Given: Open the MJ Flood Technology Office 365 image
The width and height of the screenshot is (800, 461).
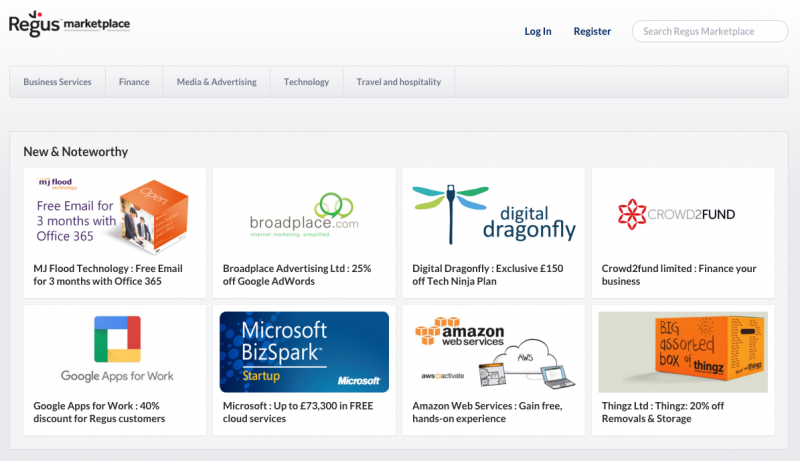Looking at the screenshot, I should (x=114, y=212).
